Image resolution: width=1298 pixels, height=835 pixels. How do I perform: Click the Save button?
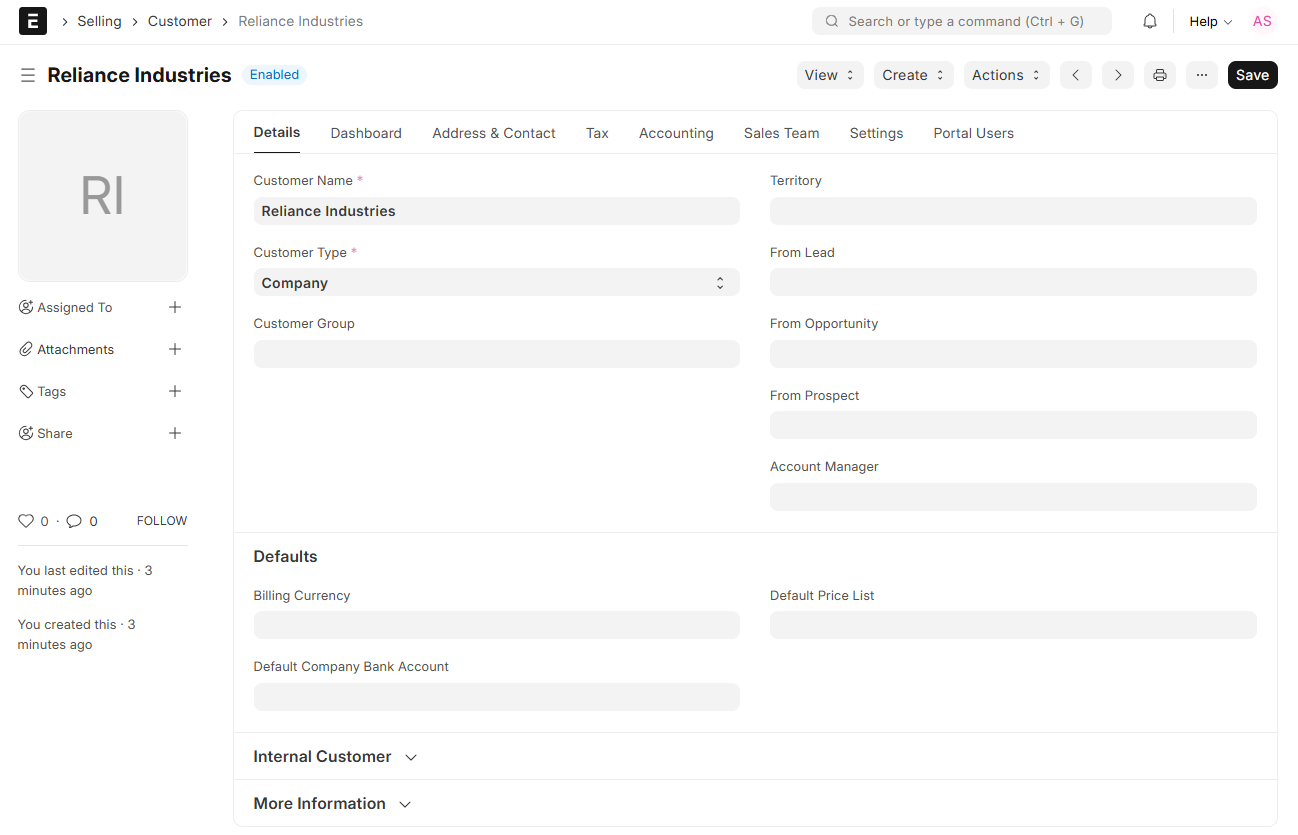click(x=1252, y=75)
